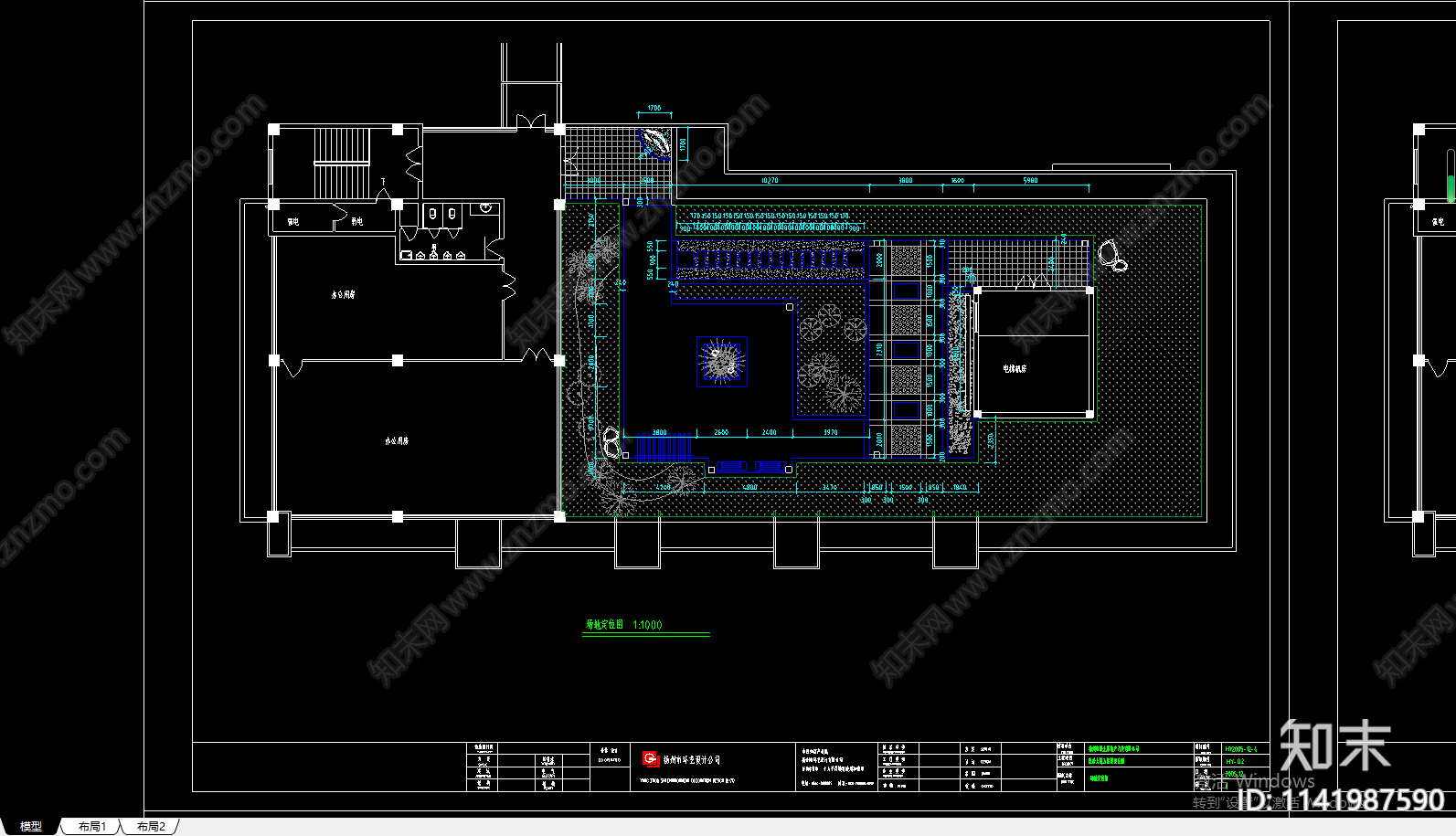Select the 3470 dimension text
The height and width of the screenshot is (836, 1456).
coord(829,488)
